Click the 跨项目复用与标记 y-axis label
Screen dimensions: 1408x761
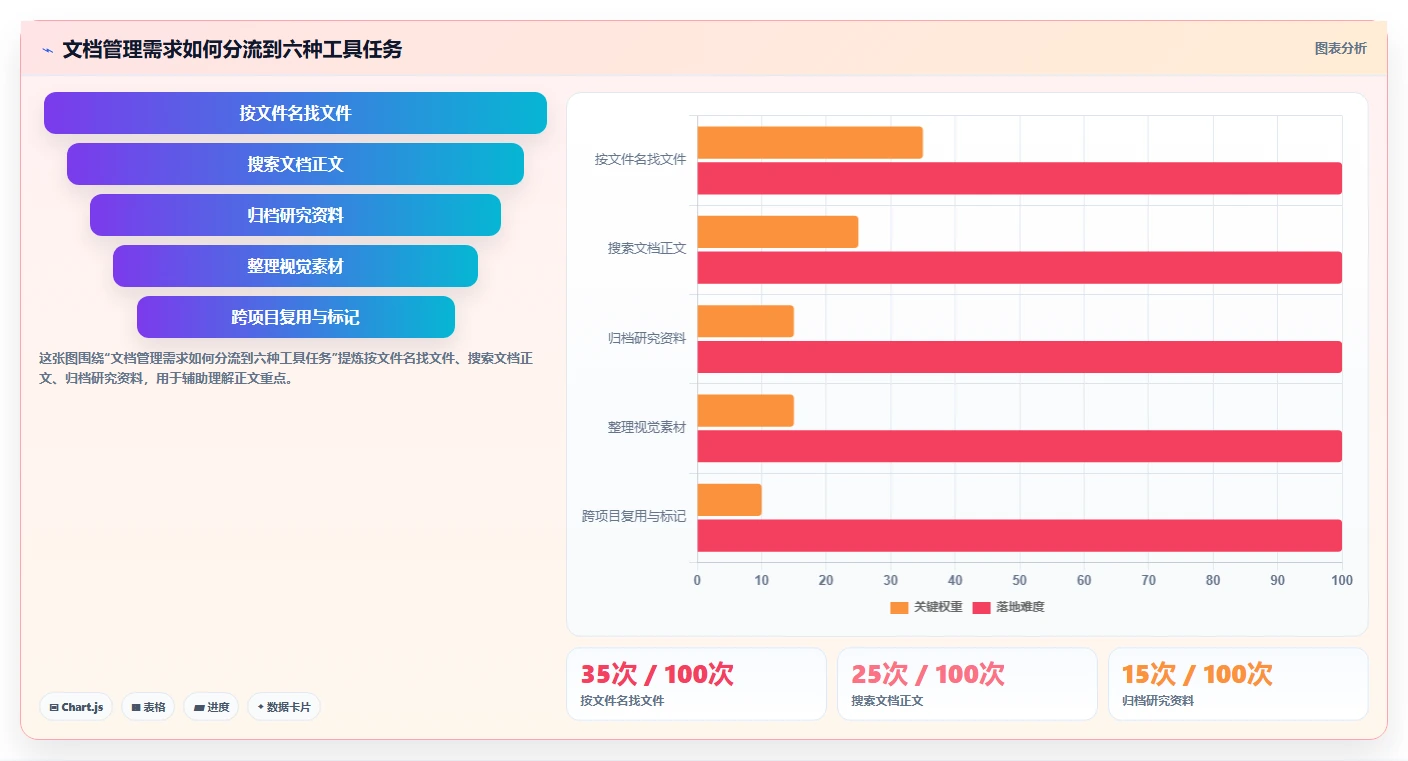click(x=634, y=516)
